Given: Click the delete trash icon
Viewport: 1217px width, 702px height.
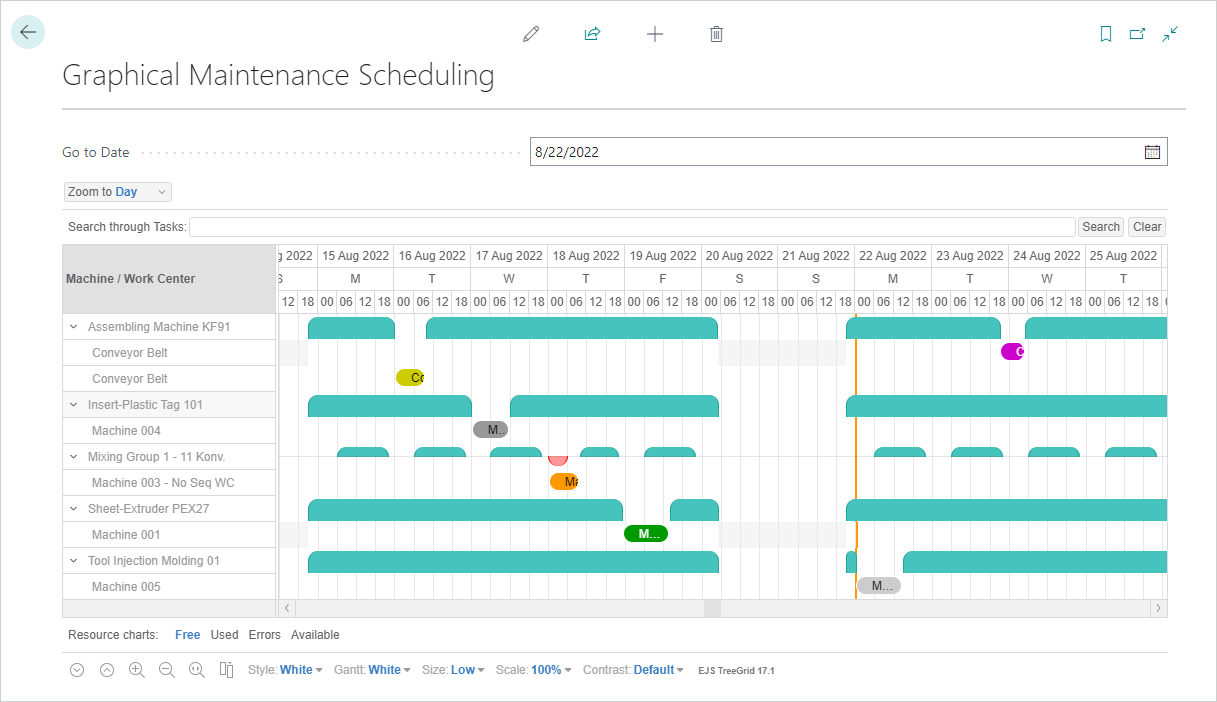Looking at the screenshot, I should (716, 33).
